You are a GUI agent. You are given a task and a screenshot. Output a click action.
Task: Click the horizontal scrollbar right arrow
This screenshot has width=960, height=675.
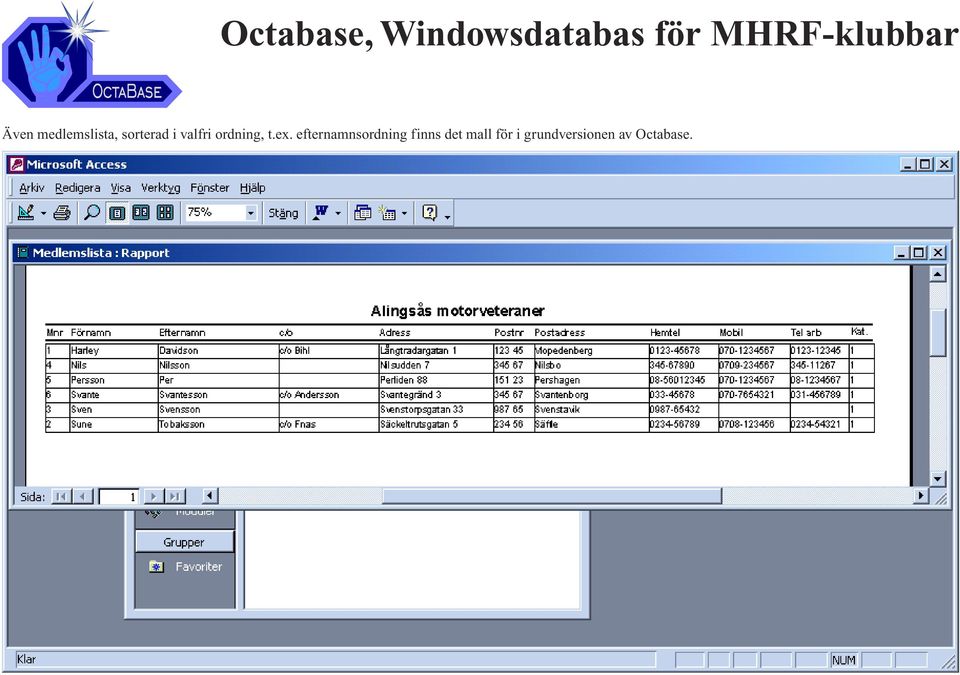(920, 496)
